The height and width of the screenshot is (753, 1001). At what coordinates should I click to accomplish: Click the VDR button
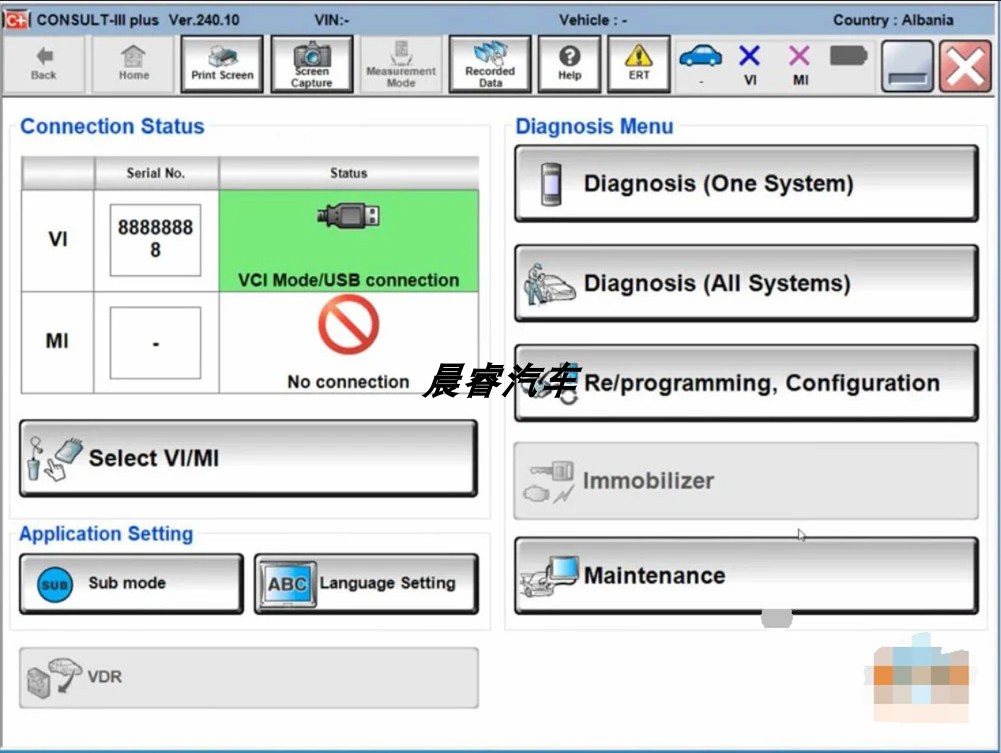[x=248, y=678]
